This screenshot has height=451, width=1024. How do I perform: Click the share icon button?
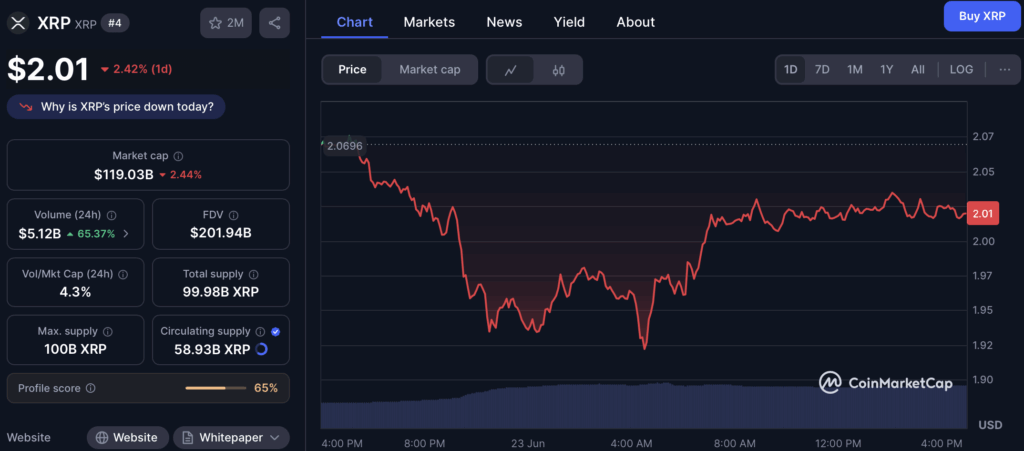275,23
